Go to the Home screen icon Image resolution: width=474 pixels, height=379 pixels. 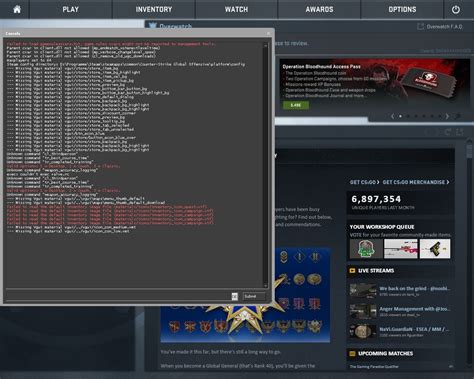click(x=17, y=9)
